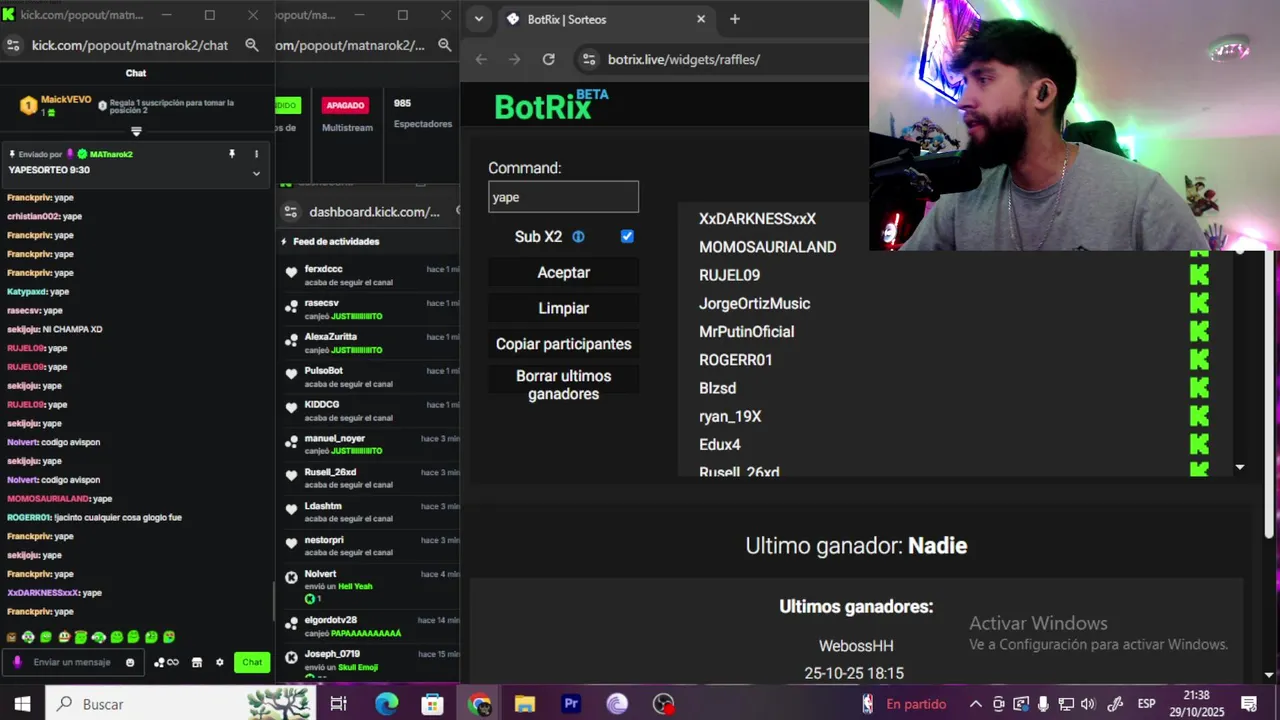Go back in the BotRix browser window

pyautogui.click(x=481, y=59)
